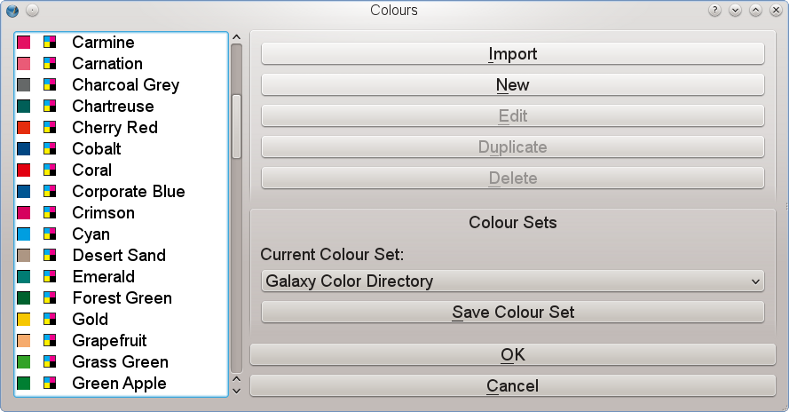The image size is (789, 412).
Task: Click the bottom-most scroll down arrow of colour list
Action: [236, 391]
